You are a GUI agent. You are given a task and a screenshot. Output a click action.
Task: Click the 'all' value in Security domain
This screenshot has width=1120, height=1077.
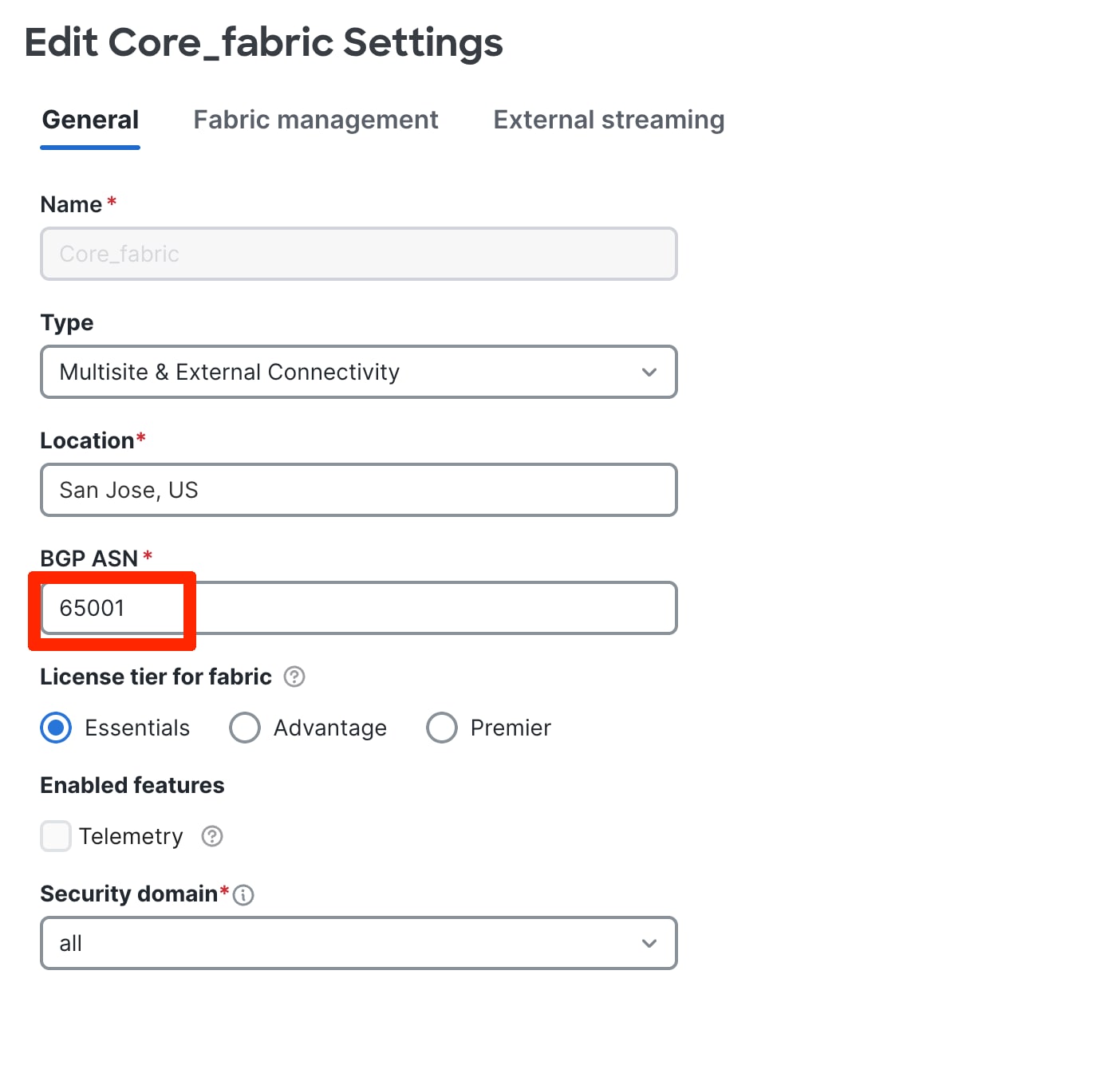pos(71,943)
